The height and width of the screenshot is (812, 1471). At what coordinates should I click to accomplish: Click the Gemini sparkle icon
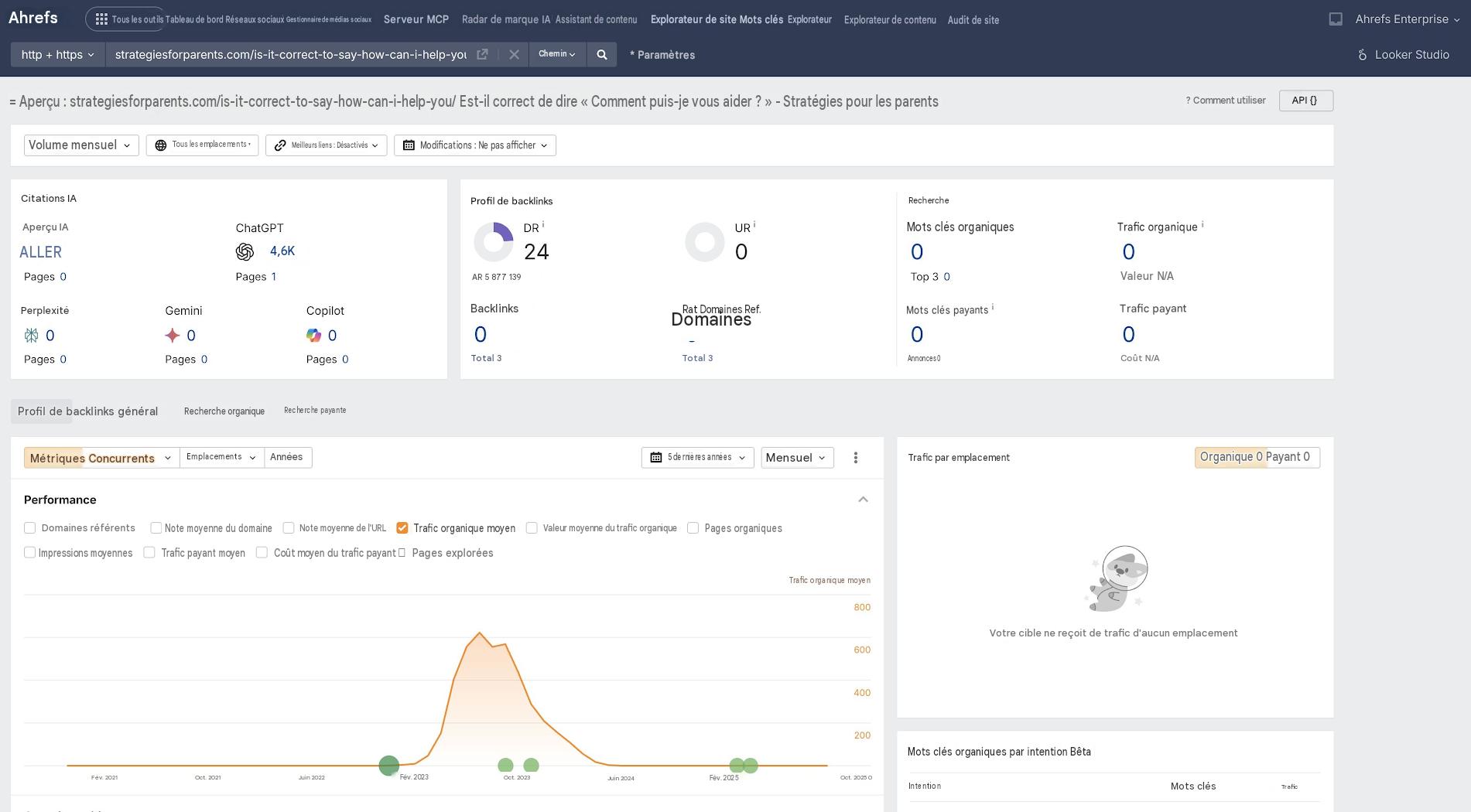click(173, 335)
